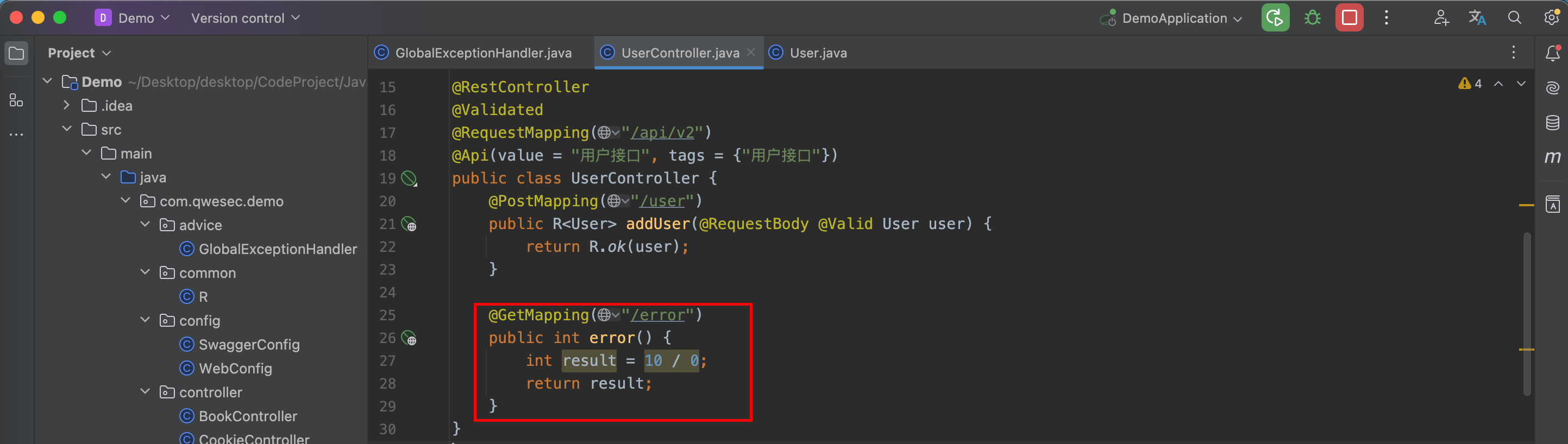This screenshot has height=444, width=1568.
Task: Click the highlighted result variable on line 27
Action: tap(588, 360)
